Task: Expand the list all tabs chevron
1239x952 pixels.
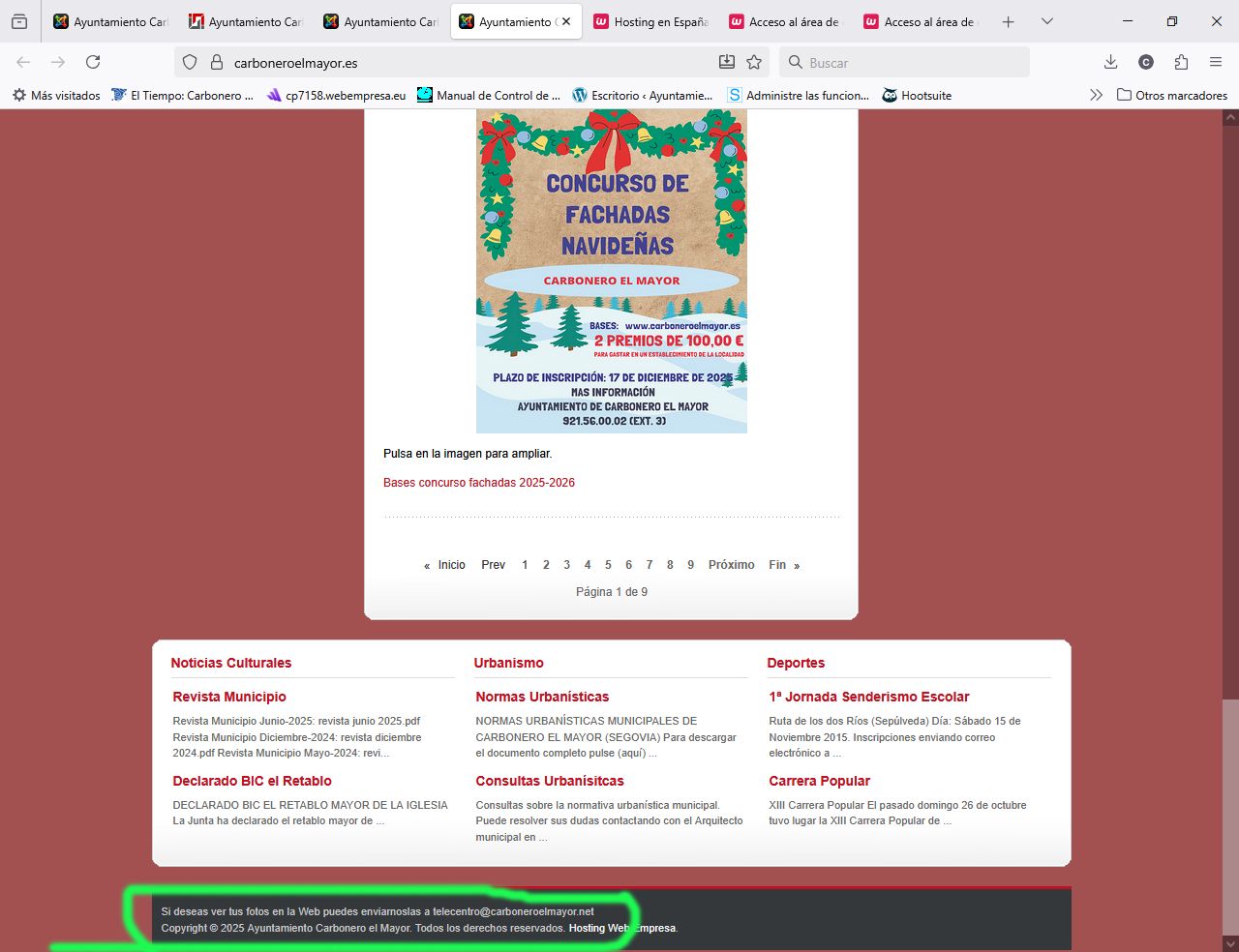Action: click(1046, 21)
